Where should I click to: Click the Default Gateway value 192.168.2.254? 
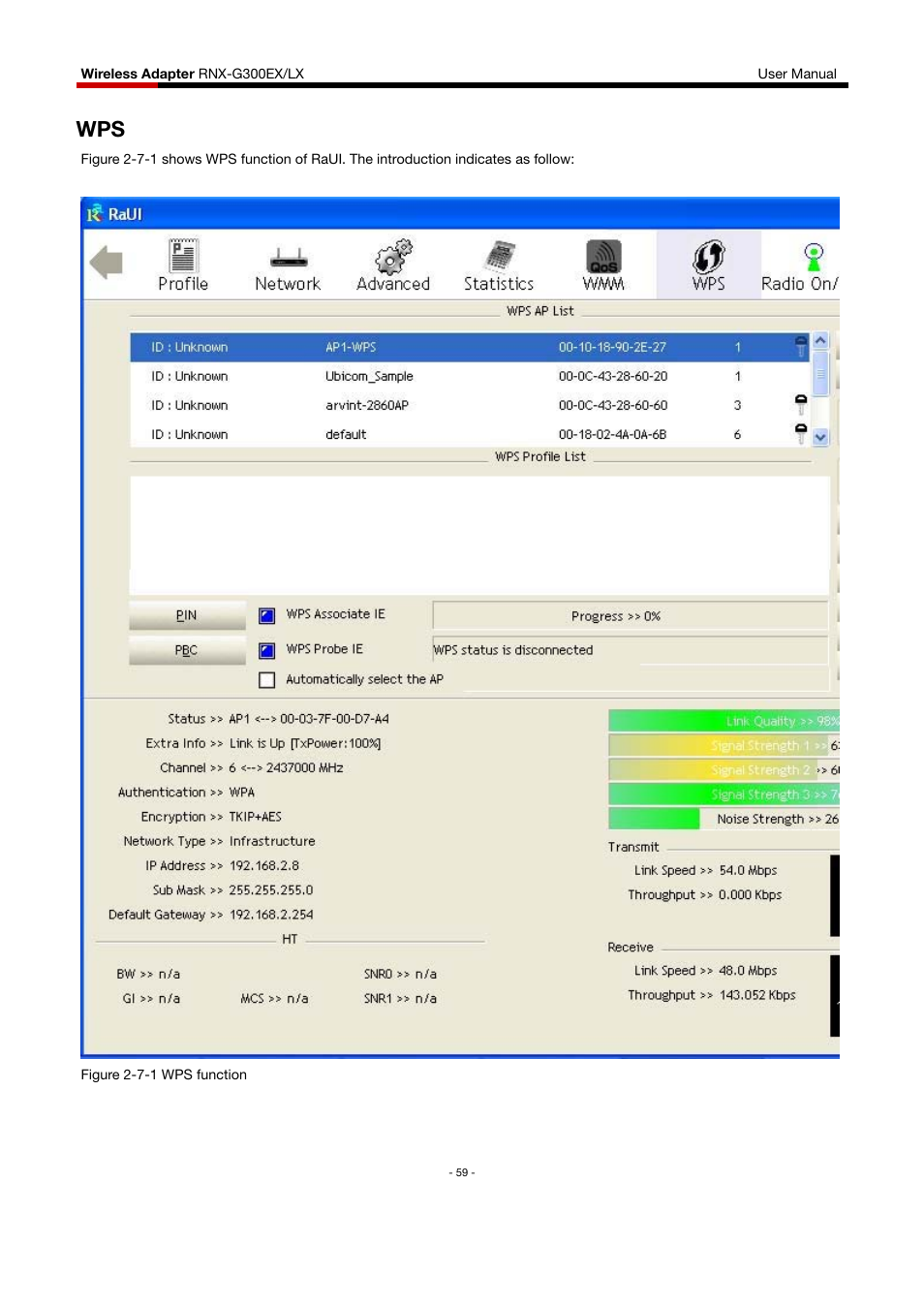pyautogui.click(x=271, y=915)
